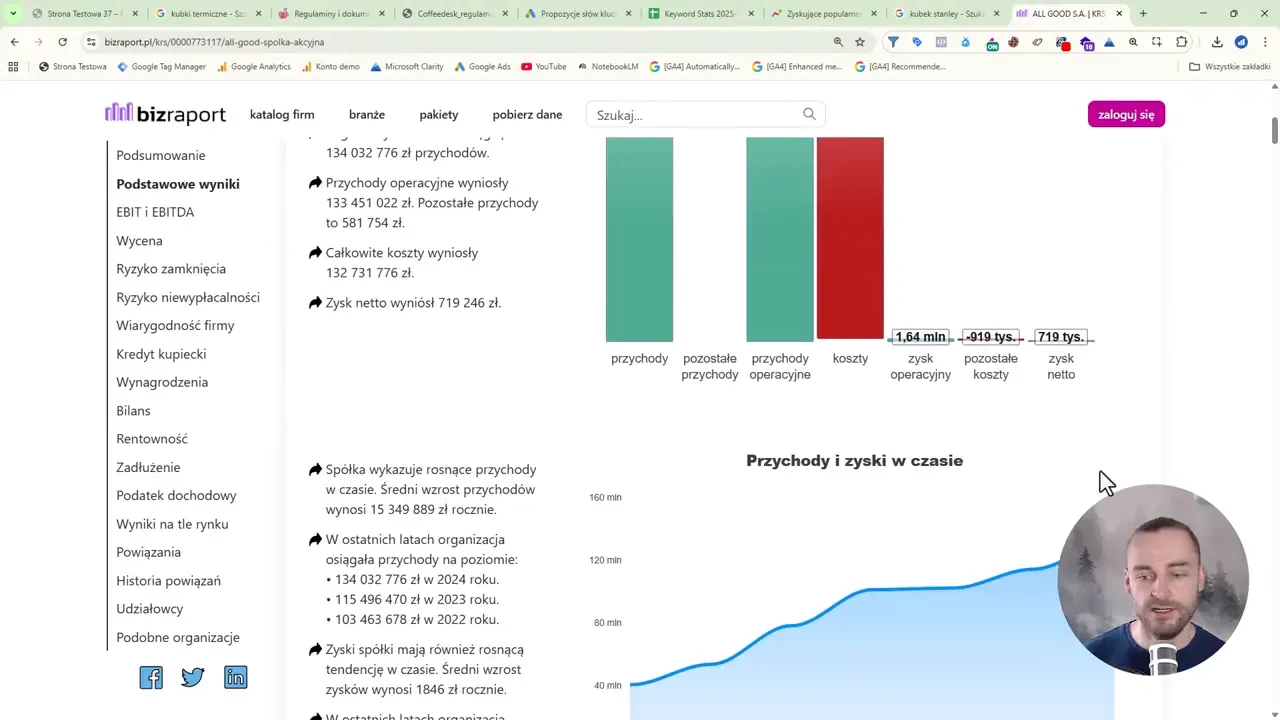
Task: Close the Propozycje słów kluczowych tab
Action: click(627, 14)
